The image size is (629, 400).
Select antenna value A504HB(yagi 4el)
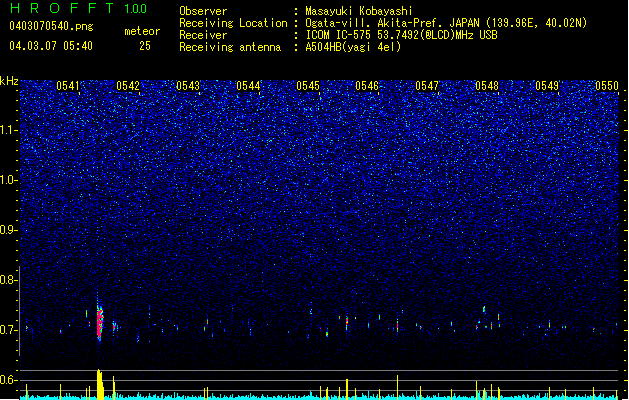[x=353, y=47]
